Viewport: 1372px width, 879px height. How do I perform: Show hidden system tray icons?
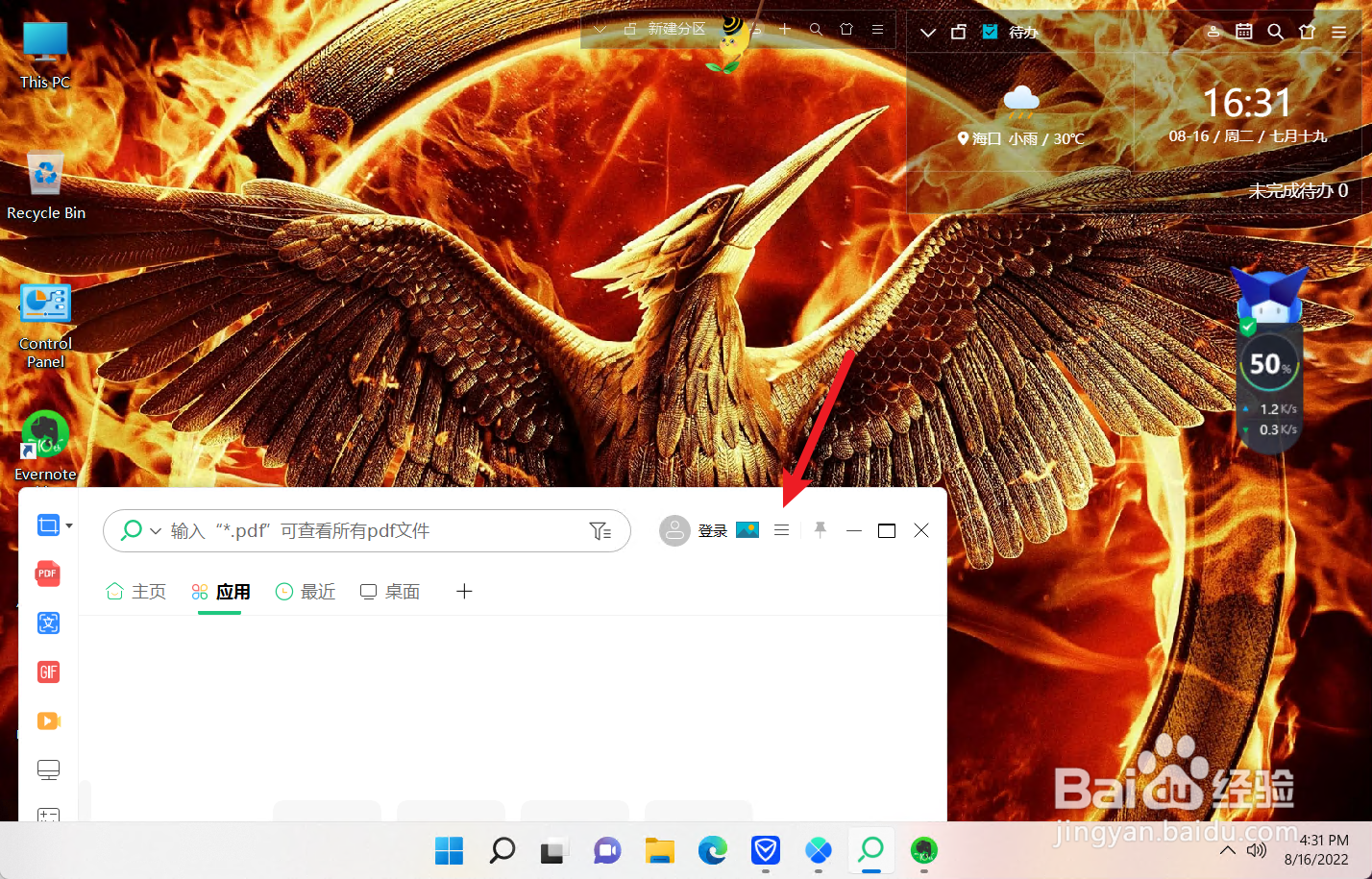(x=1228, y=850)
